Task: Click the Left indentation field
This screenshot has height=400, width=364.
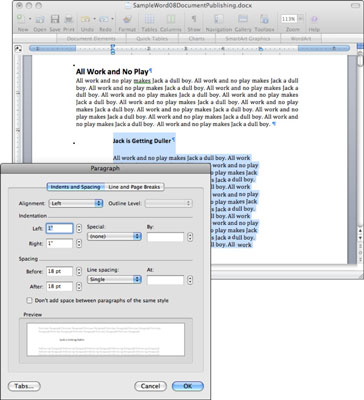Action: pyautogui.click(x=59, y=229)
